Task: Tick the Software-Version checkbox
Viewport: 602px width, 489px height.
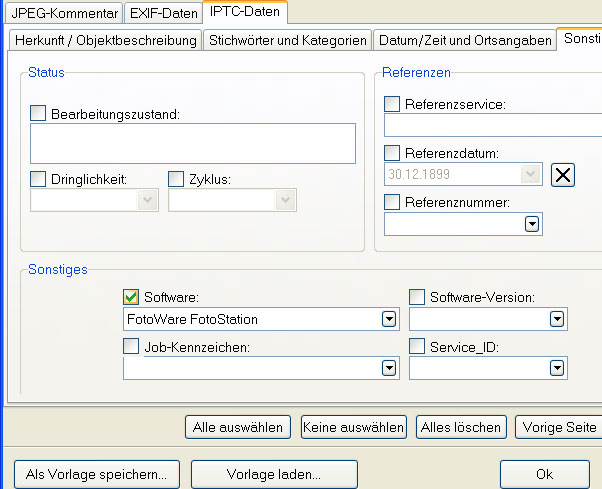Action: click(x=417, y=297)
